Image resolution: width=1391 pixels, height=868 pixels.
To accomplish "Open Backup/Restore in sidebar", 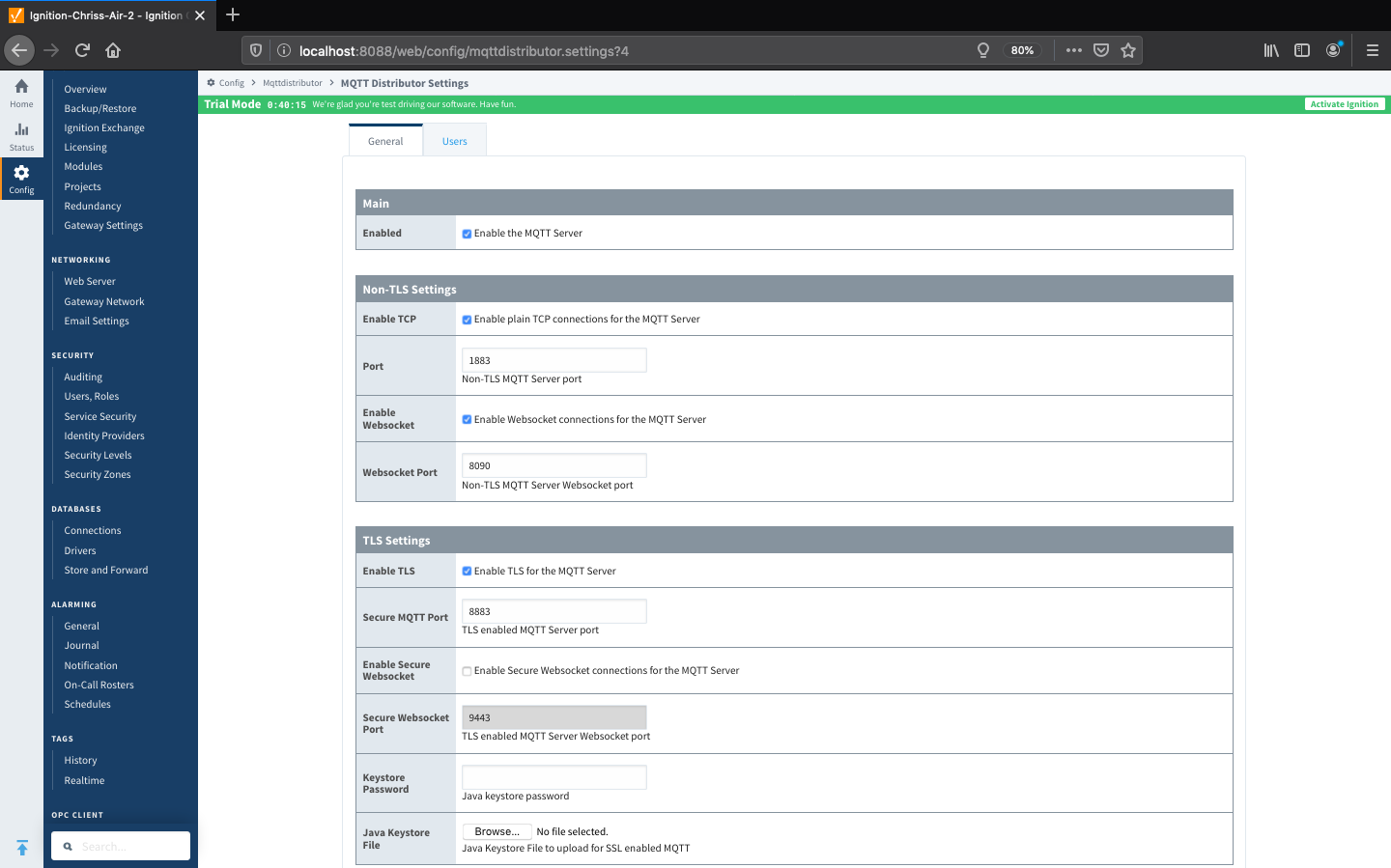I will [x=100, y=108].
